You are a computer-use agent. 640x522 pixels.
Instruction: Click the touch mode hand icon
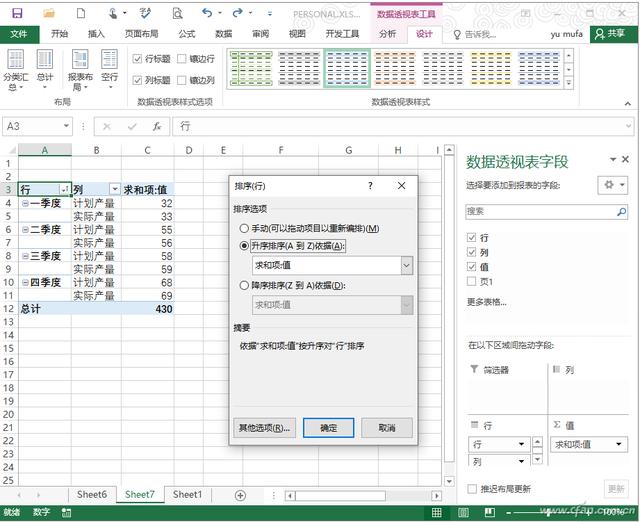[x=113, y=13]
